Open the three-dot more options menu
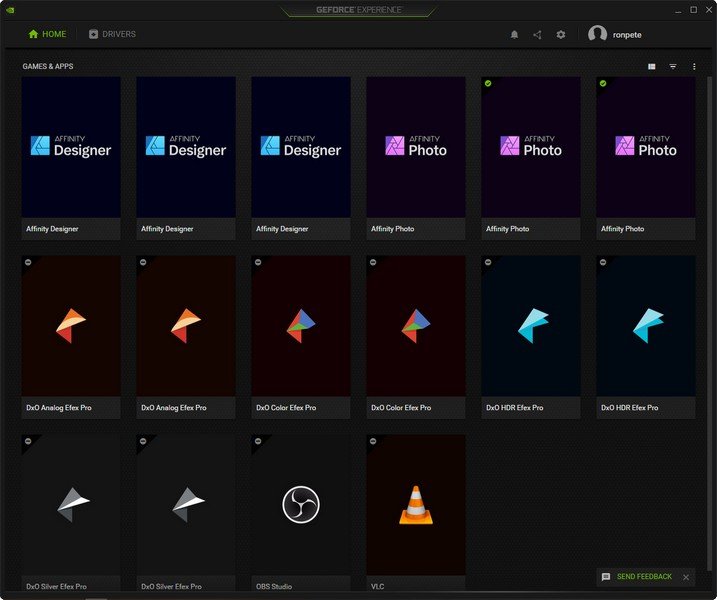 [x=694, y=67]
